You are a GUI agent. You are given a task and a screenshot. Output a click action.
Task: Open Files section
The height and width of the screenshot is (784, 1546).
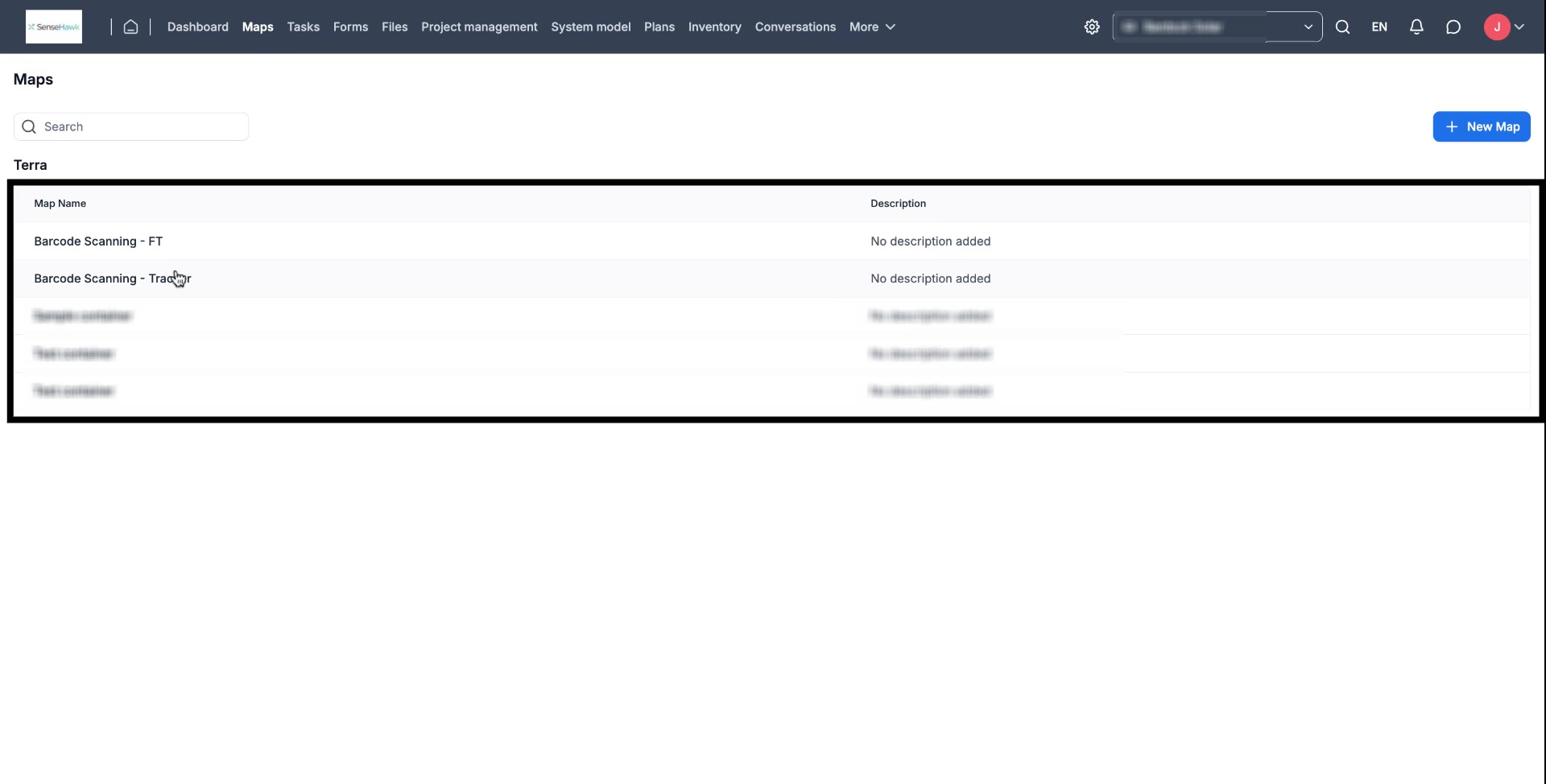(395, 27)
